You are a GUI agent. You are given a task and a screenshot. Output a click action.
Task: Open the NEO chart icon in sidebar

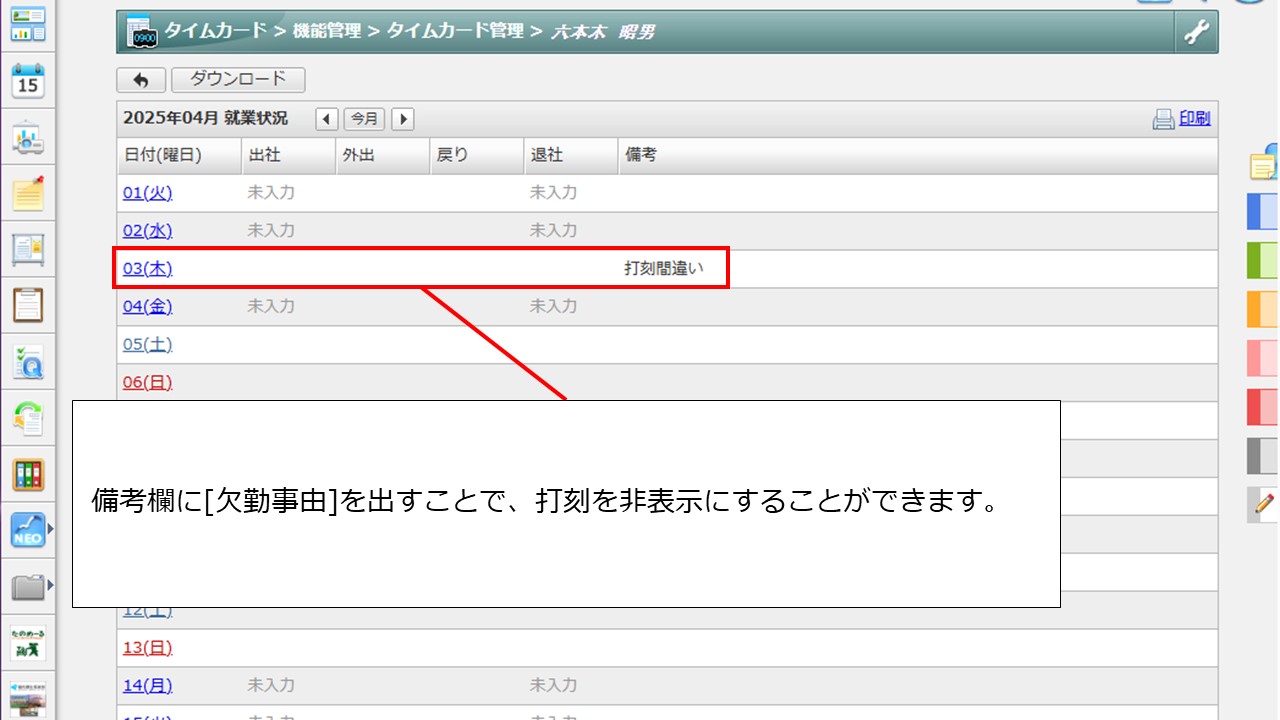coord(28,530)
